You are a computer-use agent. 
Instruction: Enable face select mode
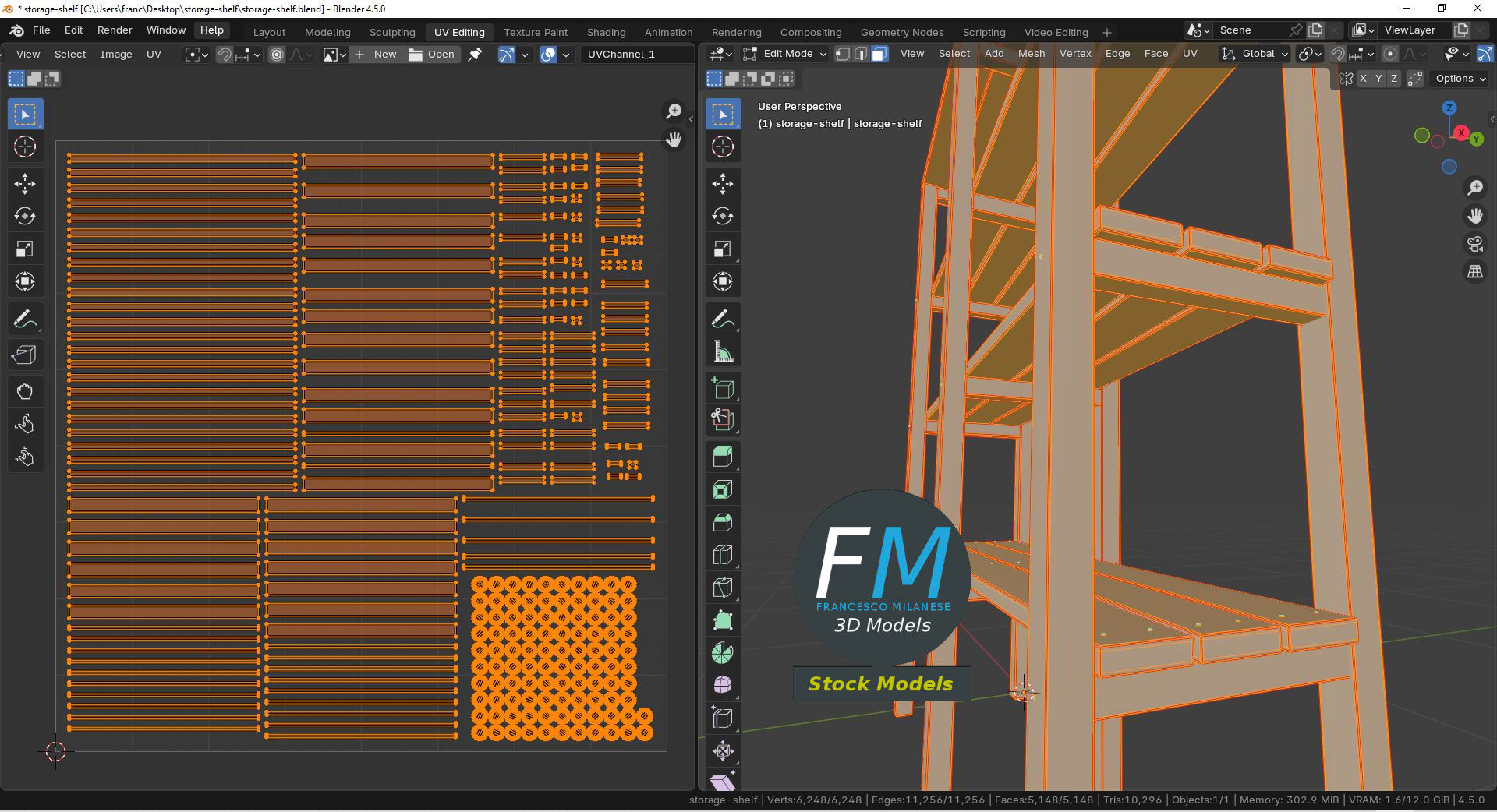tap(879, 54)
